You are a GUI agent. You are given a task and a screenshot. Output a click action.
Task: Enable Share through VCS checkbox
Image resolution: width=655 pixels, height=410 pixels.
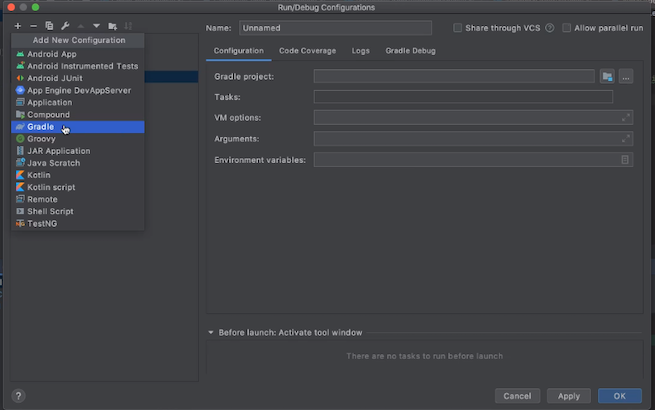(458, 28)
